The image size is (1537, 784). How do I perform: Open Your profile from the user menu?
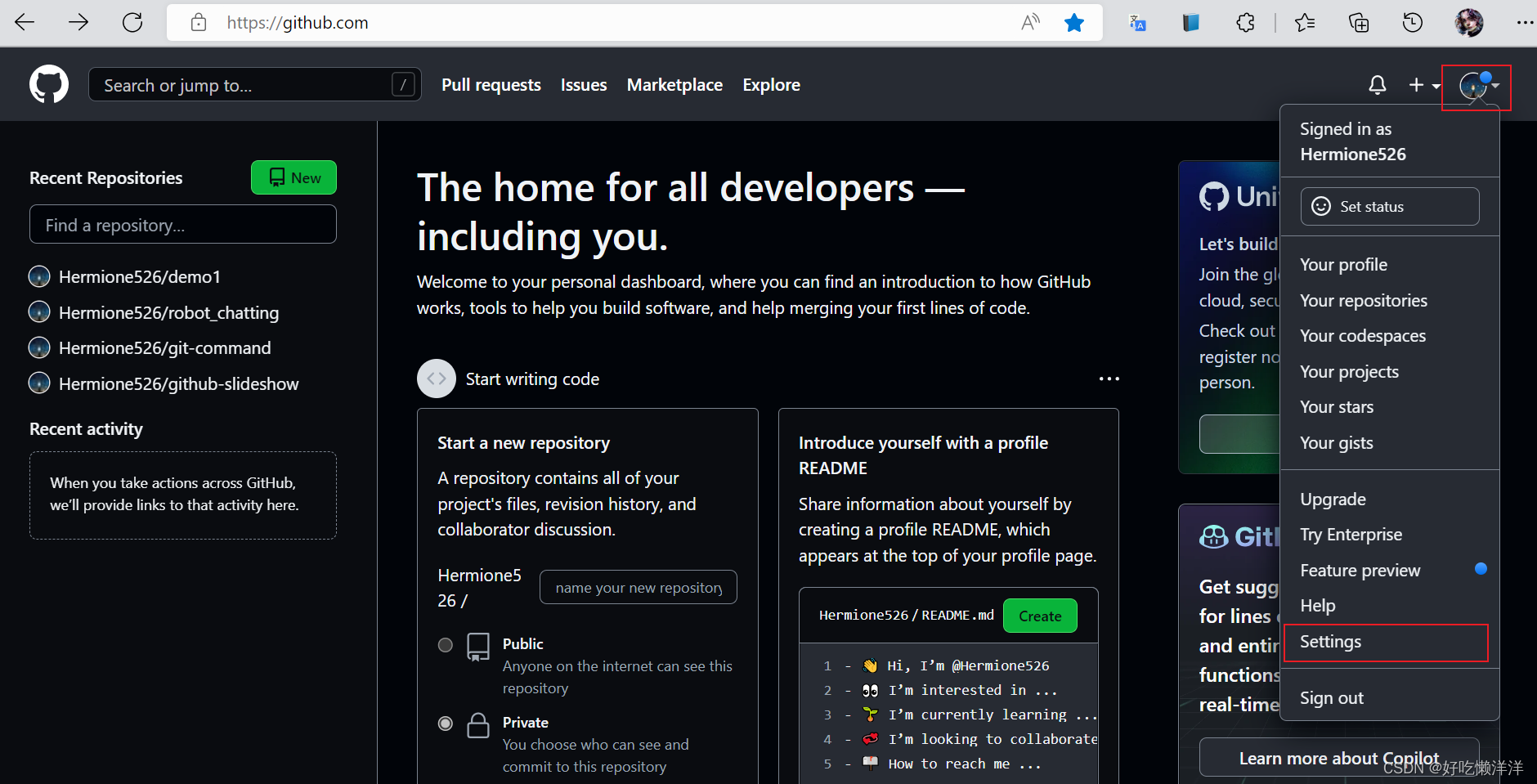tap(1343, 265)
